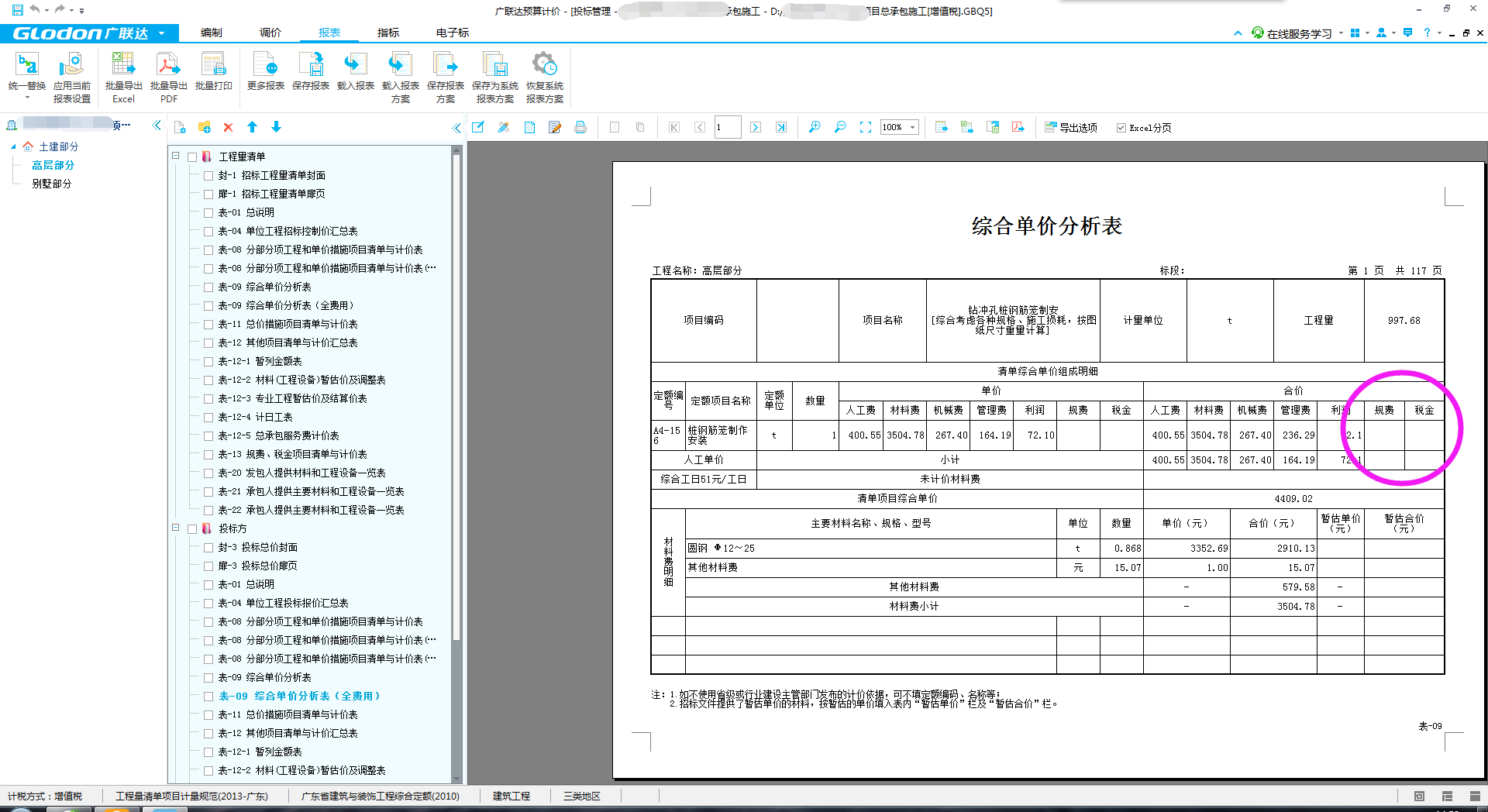This screenshot has width=1488, height=812.
Task: Open 表-20 发包人提供材料和工程设备一览表
Action: point(301,473)
